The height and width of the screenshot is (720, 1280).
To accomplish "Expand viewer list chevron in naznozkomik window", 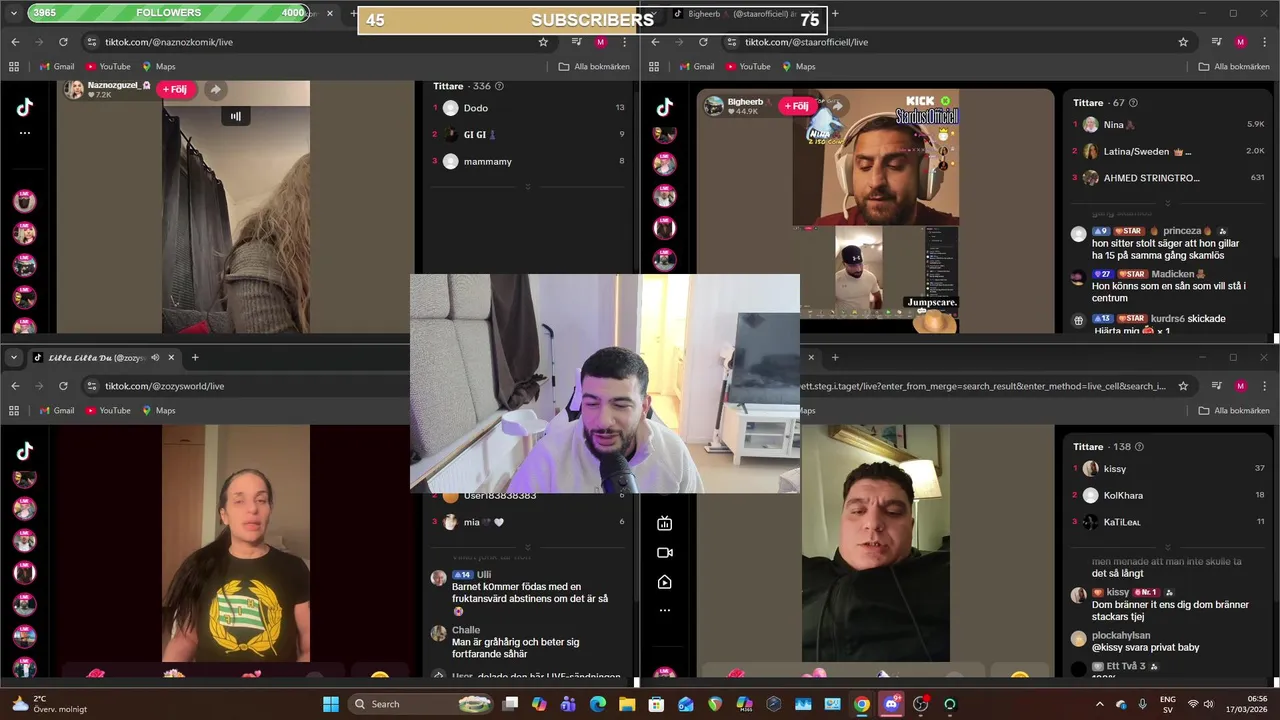I will click(528, 187).
